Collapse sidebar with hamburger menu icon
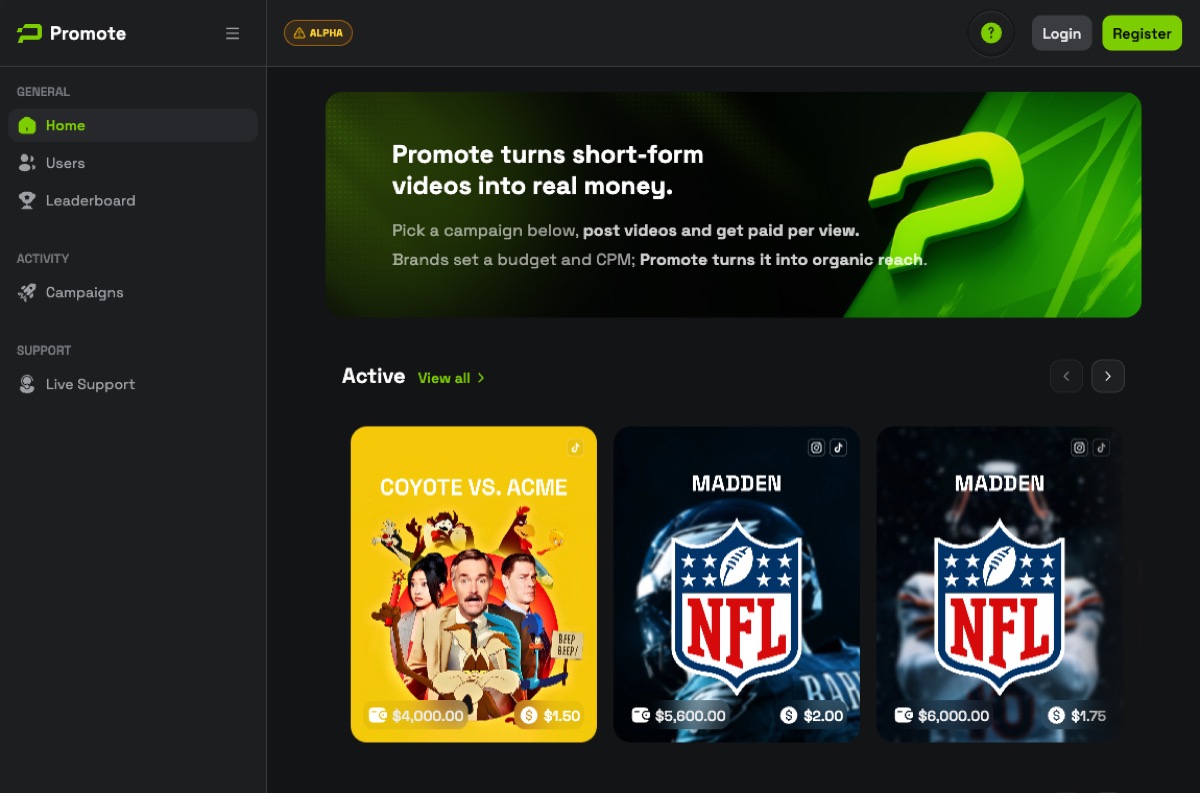Viewport: 1200px width, 793px height. click(x=233, y=33)
